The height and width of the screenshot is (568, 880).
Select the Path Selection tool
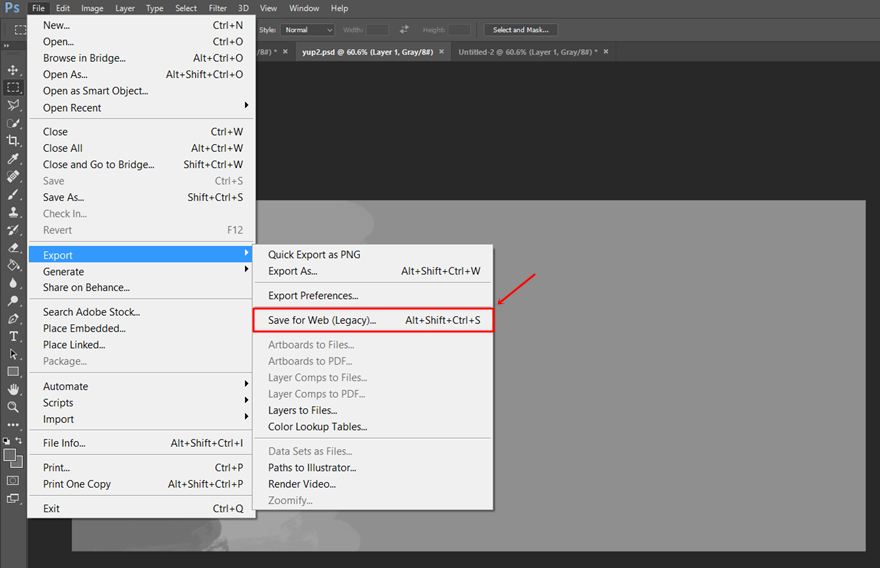pos(13,354)
